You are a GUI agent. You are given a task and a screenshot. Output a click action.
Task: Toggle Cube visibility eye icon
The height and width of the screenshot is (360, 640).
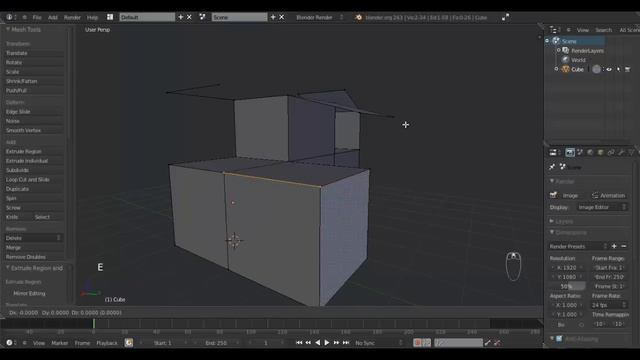tap(609, 69)
